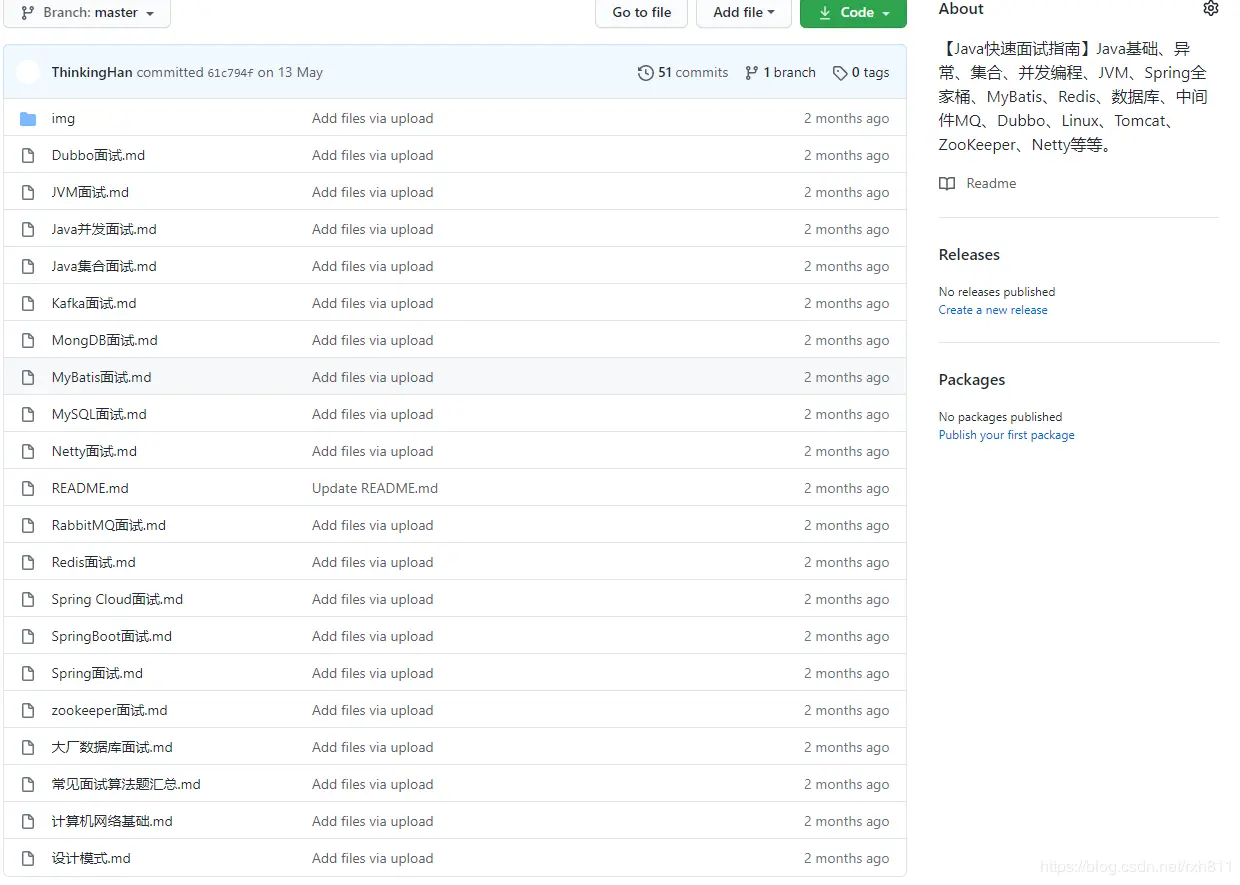Click the Go to file button
This screenshot has width=1240, height=885.
point(642,13)
